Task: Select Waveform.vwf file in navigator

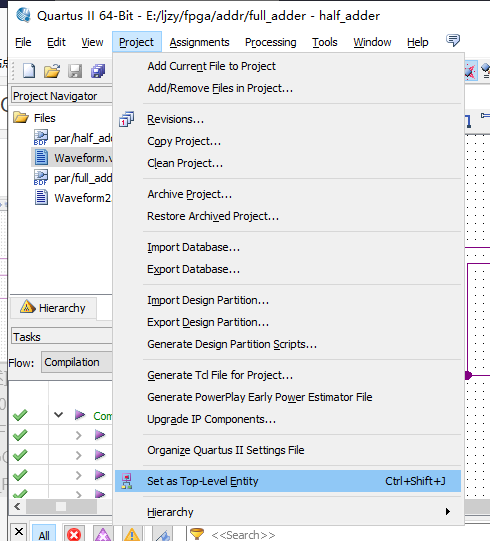Action: [x=72, y=158]
